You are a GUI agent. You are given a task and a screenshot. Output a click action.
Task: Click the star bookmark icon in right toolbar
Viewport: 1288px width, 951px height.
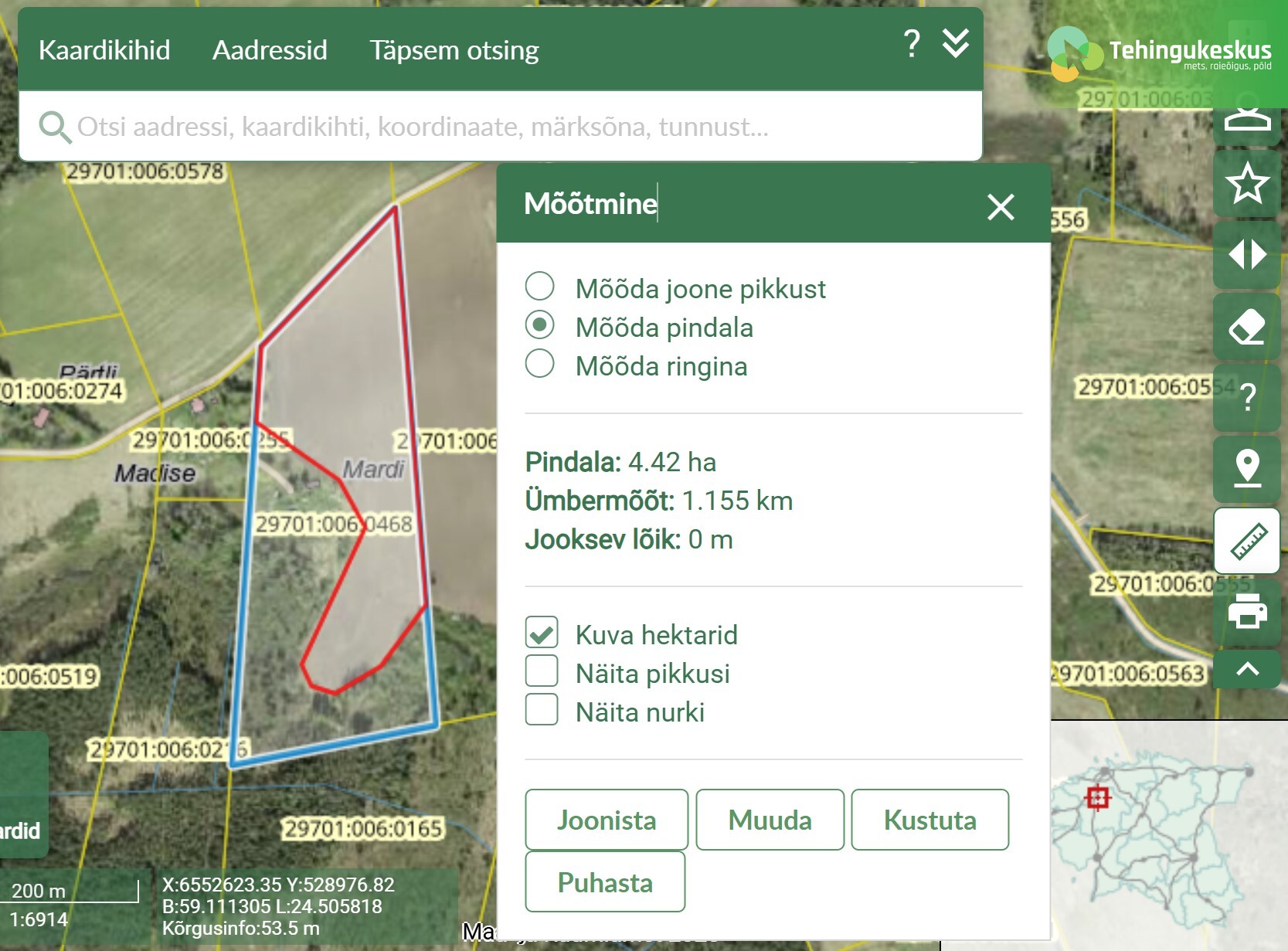[x=1246, y=184]
